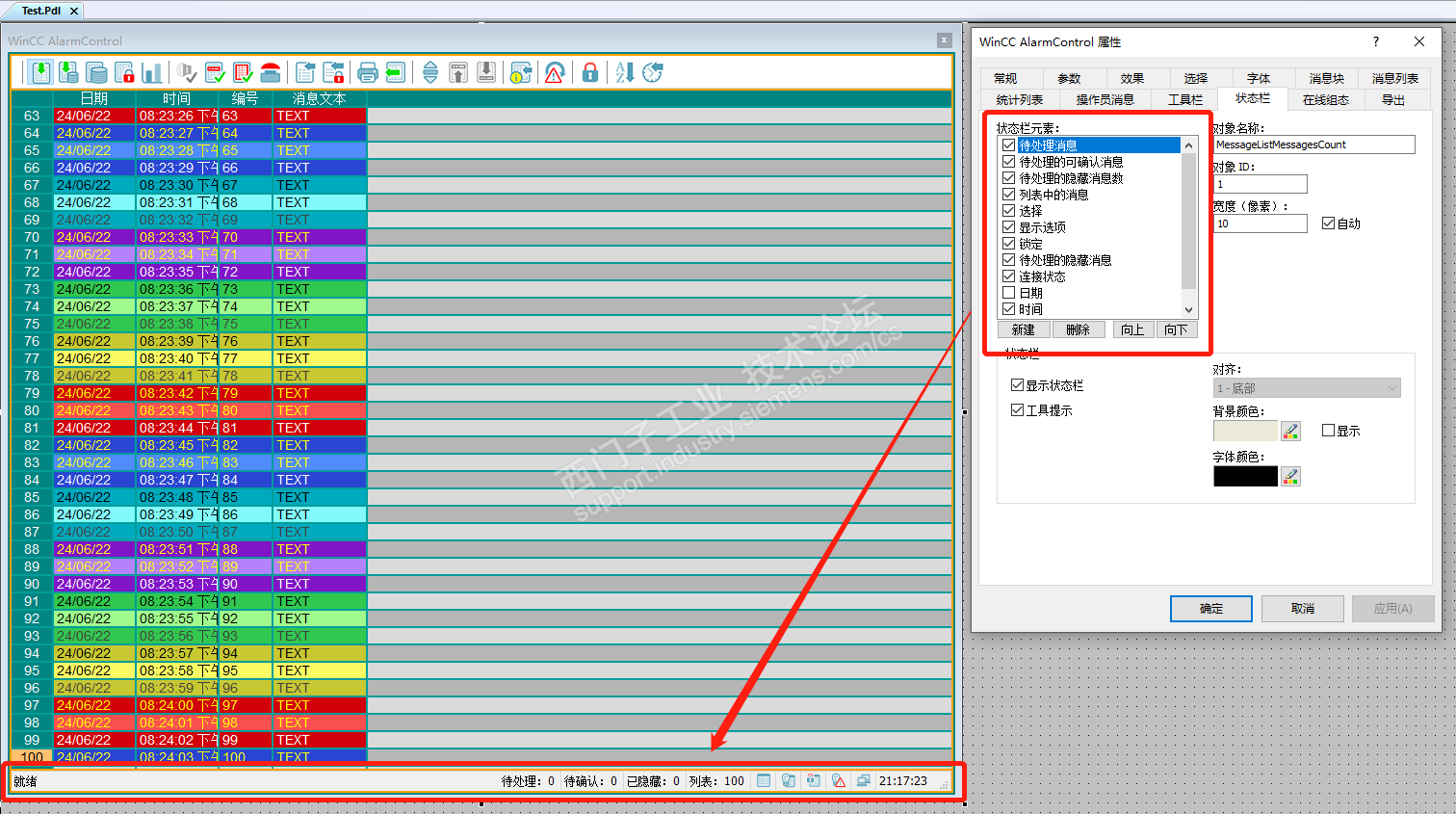Image resolution: width=1456 pixels, height=814 pixels.
Task: Open the 导出 tab
Action: pos(1393,99)
